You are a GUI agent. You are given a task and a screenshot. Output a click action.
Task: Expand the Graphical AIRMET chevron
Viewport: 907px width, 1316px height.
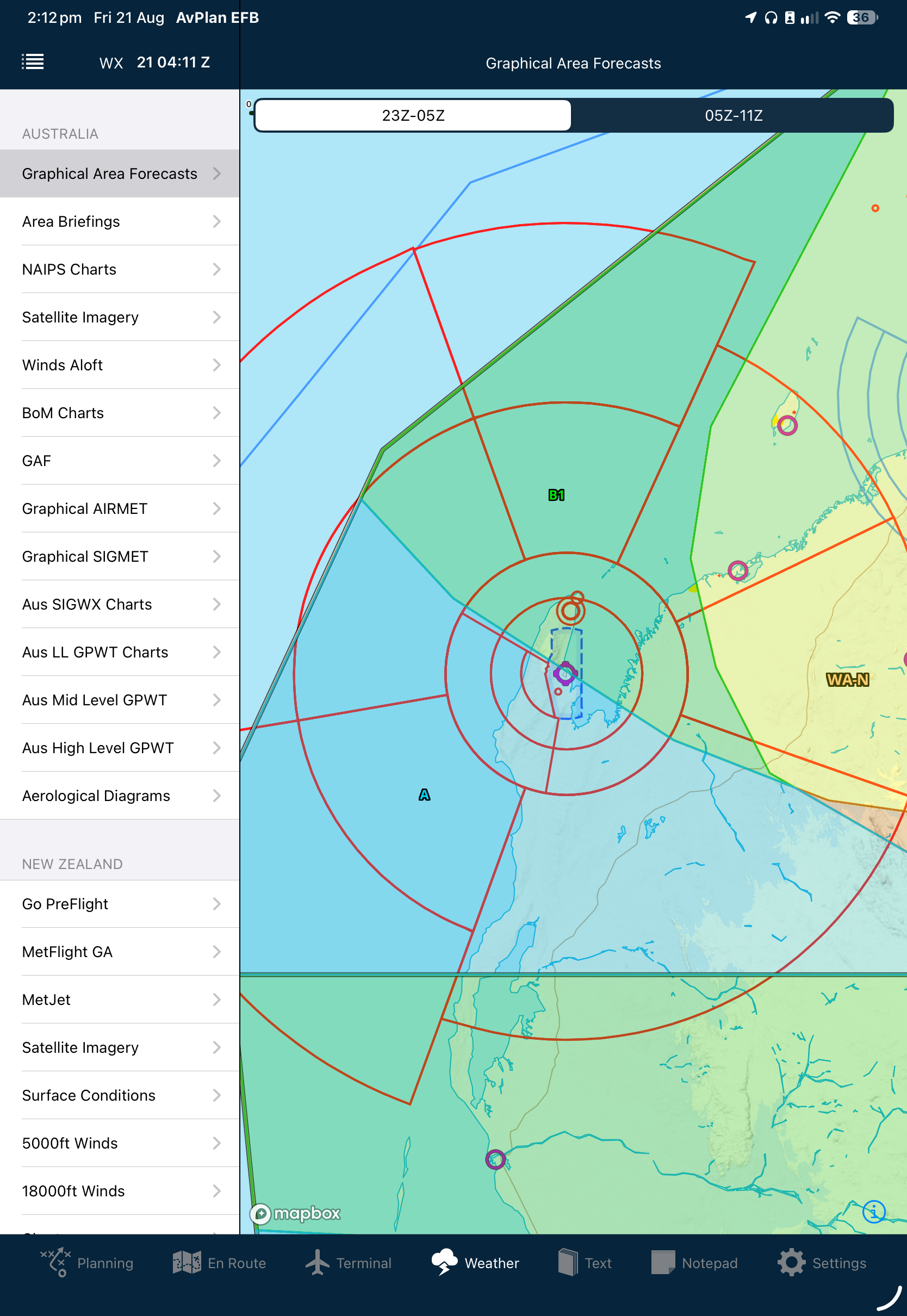[216, 508]
